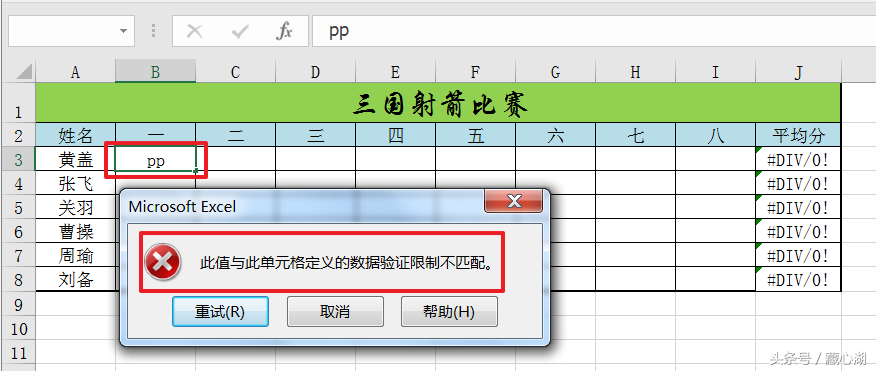Close the Microsoft Excel dialog

513,201
